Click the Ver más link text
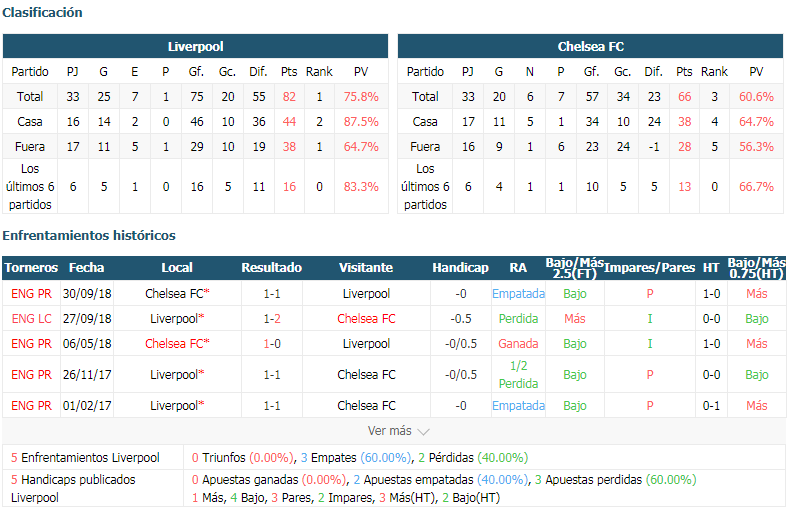The height and width of the screenshot is (508, 788). click(389, 431)
